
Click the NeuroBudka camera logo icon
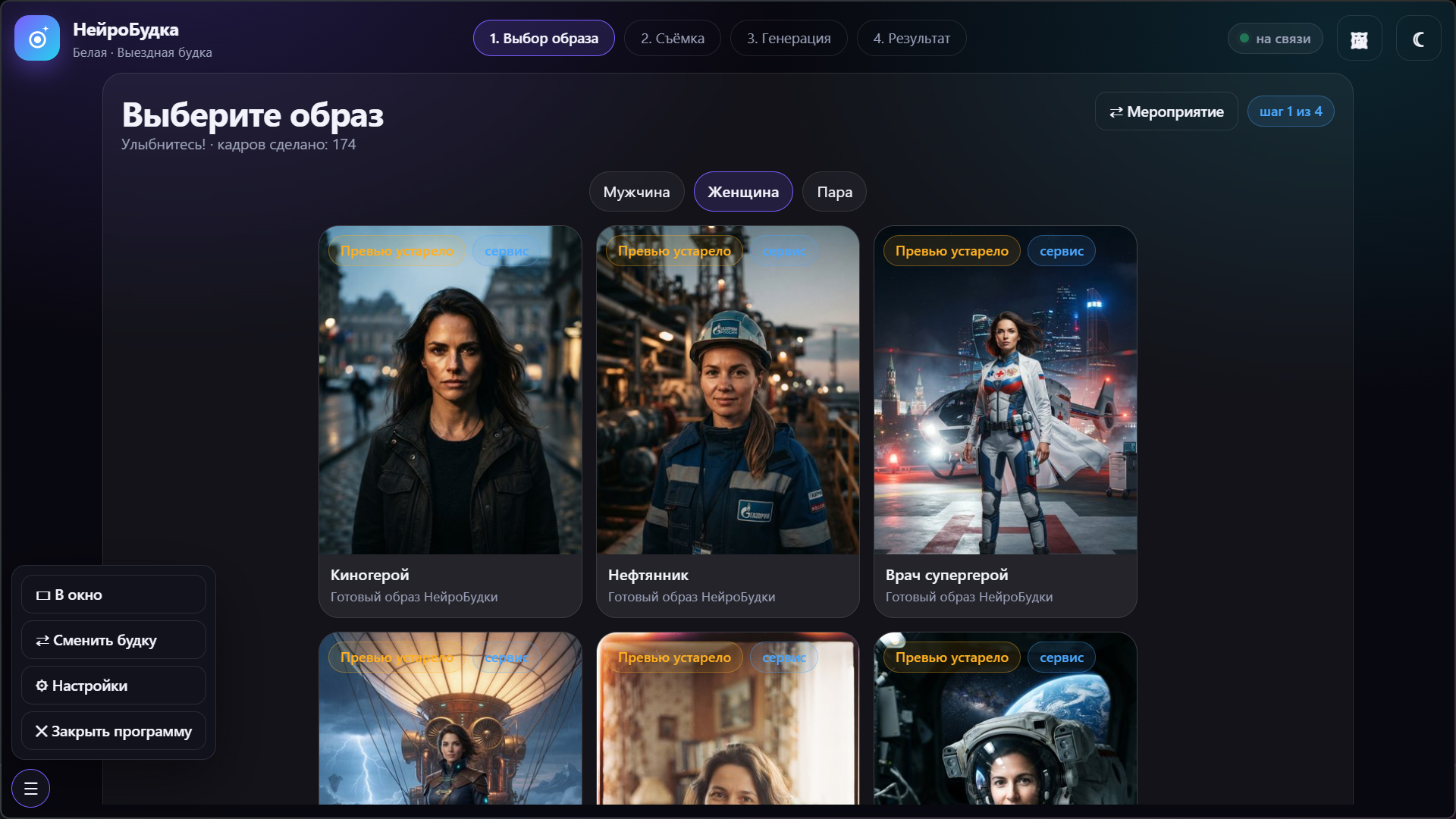point(37,38)
